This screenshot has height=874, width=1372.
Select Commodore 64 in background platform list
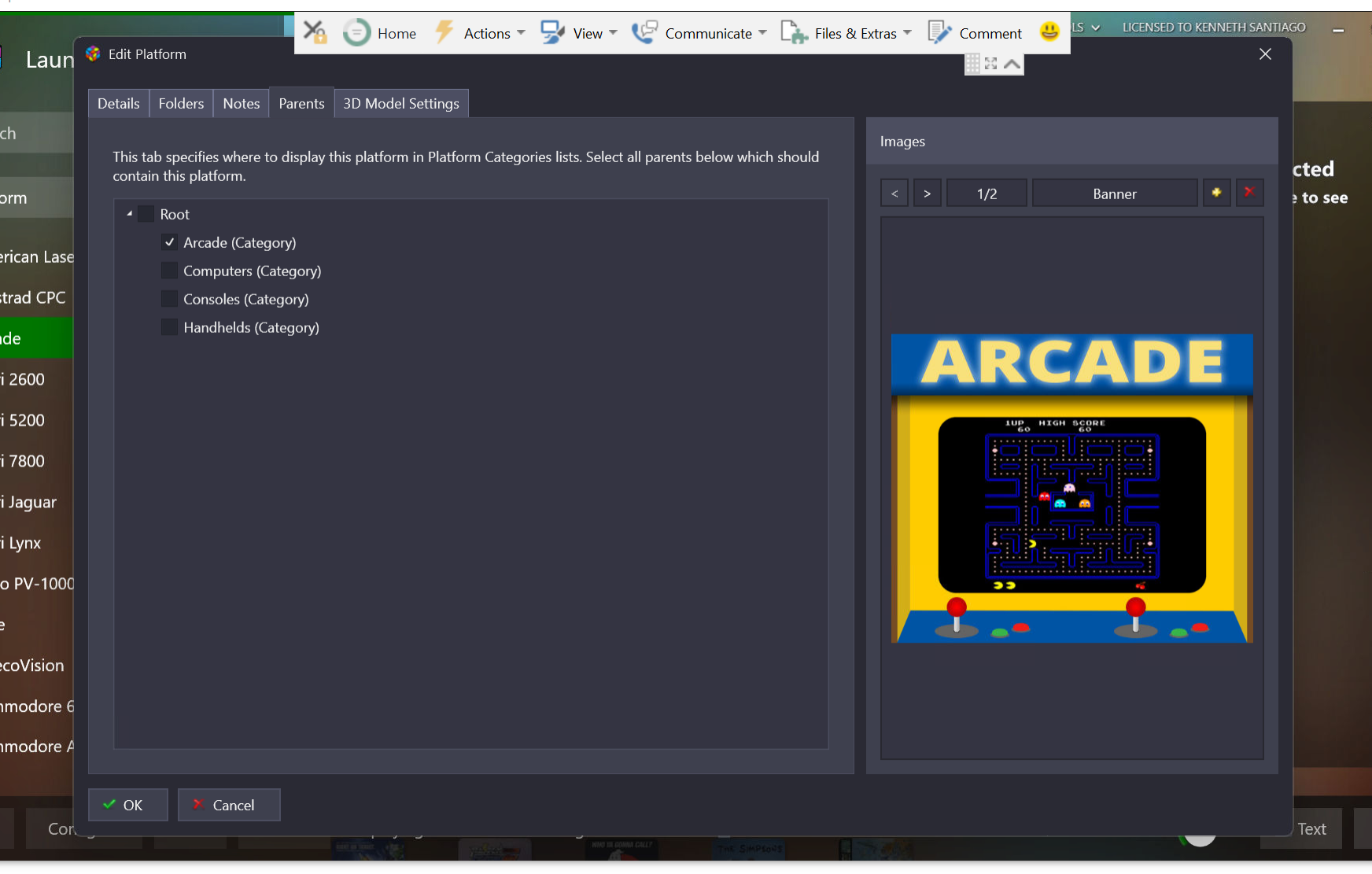[x=36, y=706]
